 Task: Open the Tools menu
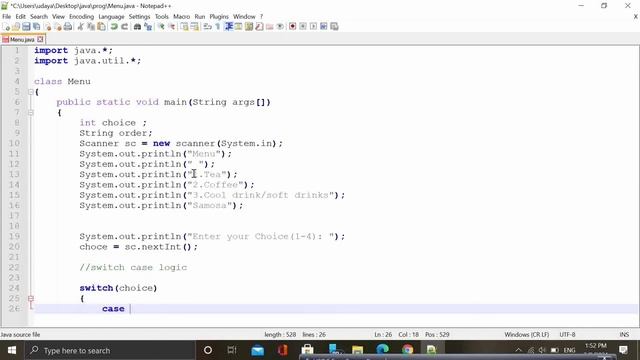[162, 17]
